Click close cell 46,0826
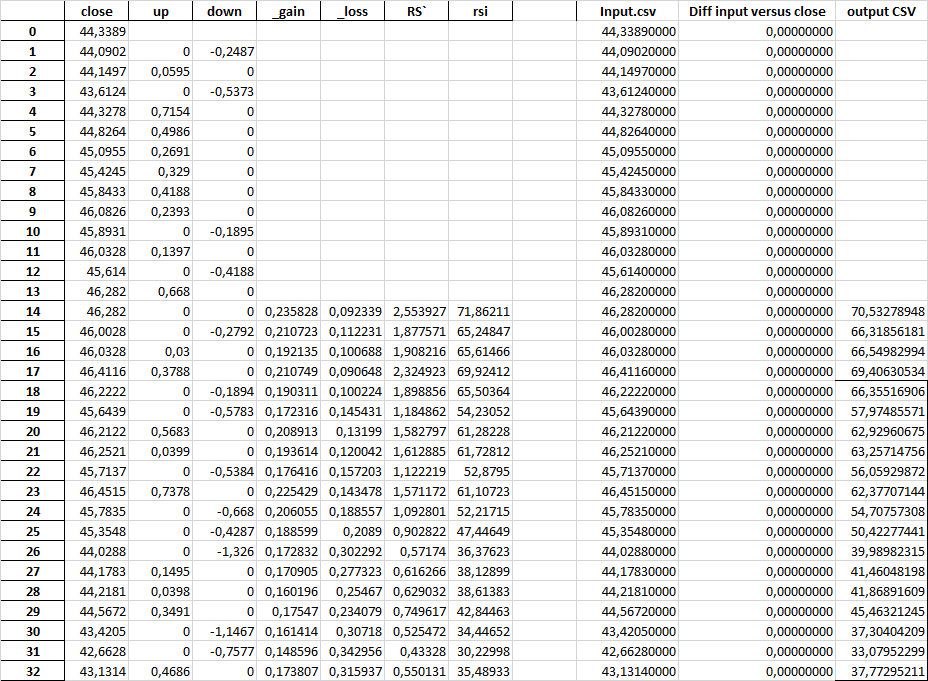928x681 pixels. coord(96,211)
